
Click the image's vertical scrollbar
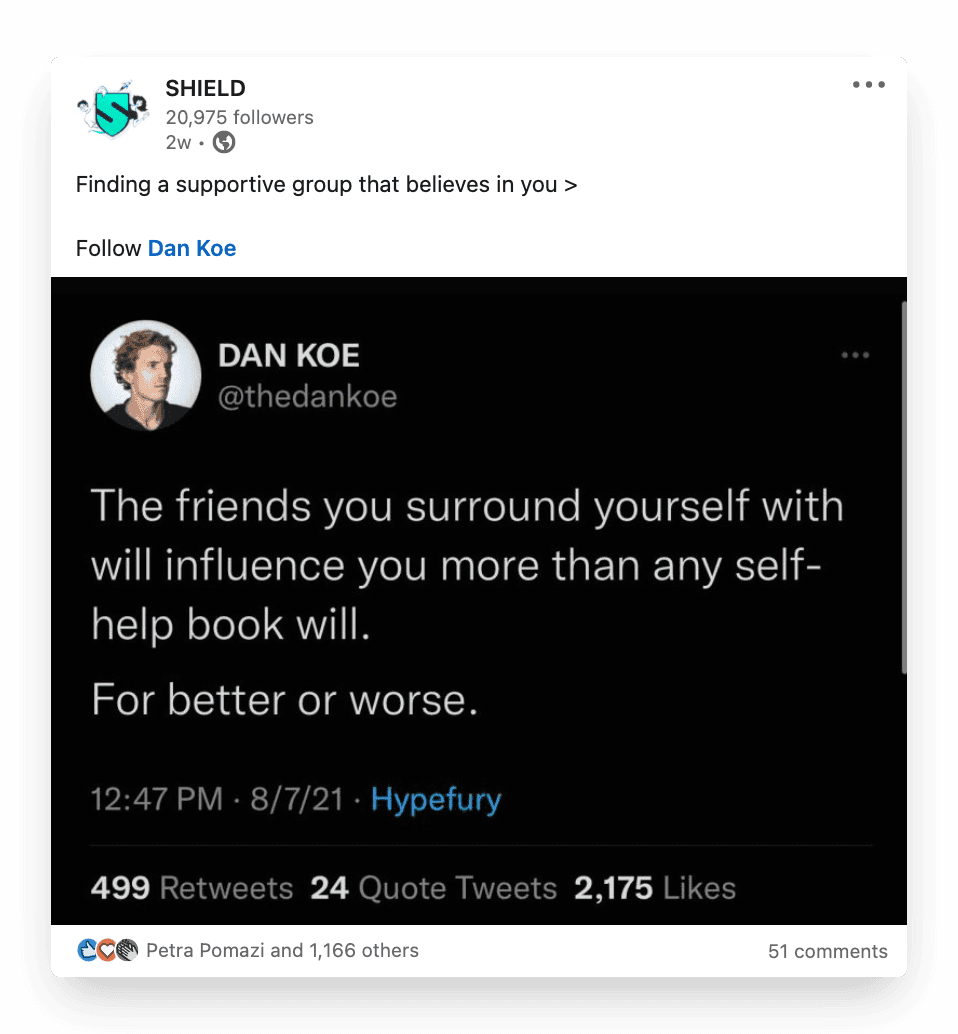(903, 487)
